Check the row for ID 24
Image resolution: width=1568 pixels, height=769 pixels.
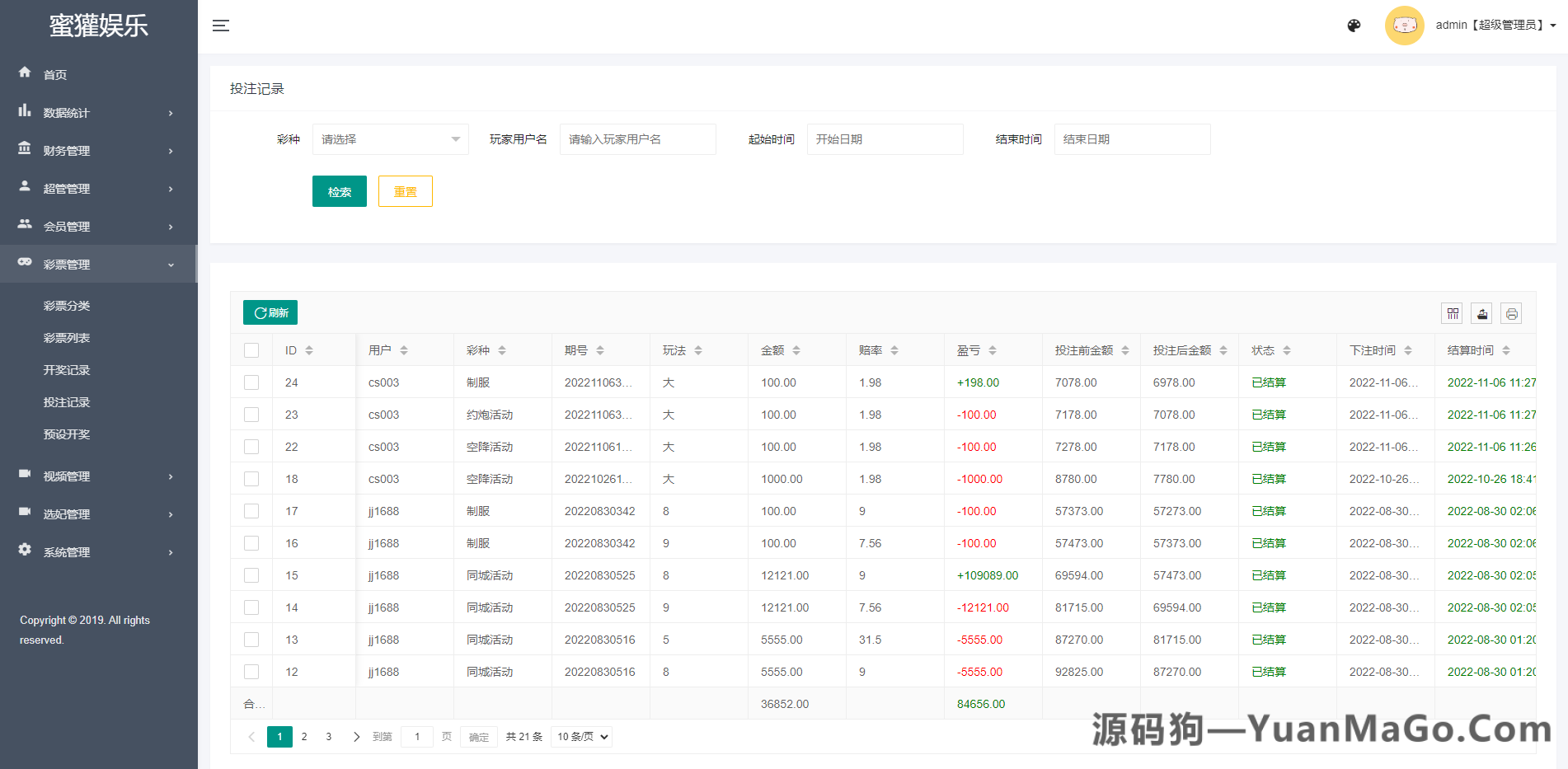click(251, 382)
